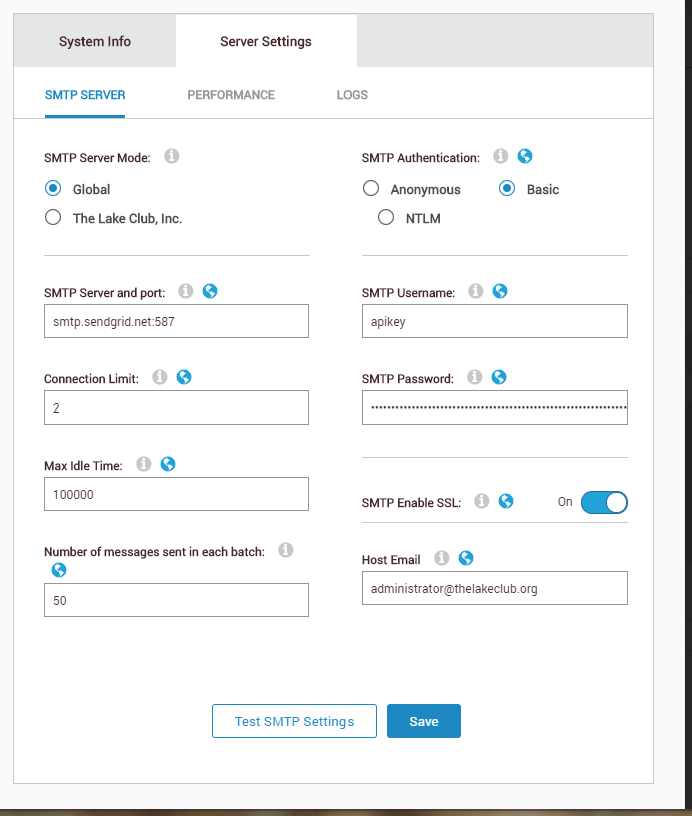This screenshot has height=816, width=692.
Task: Click the SMTP Username input field
Action: click(x=494, y=321)
